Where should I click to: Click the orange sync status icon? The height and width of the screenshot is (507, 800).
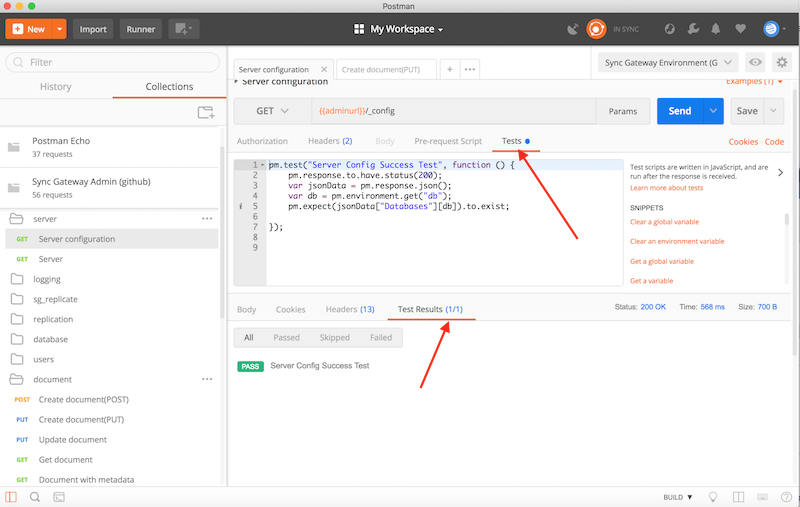click(x=596, y=29)
